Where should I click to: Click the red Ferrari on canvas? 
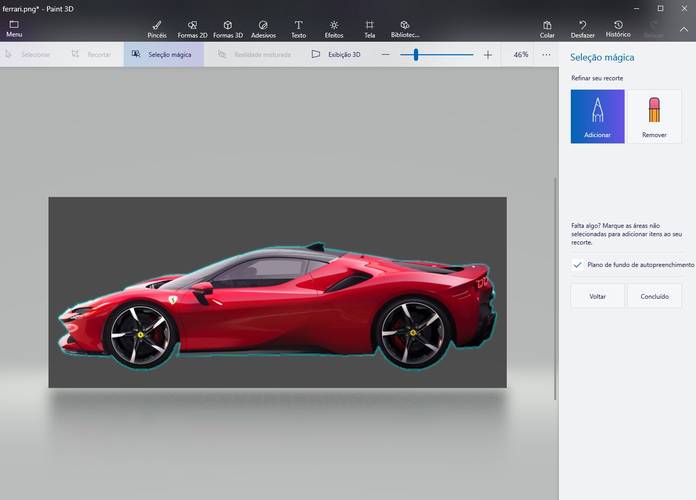click(277, 306)
